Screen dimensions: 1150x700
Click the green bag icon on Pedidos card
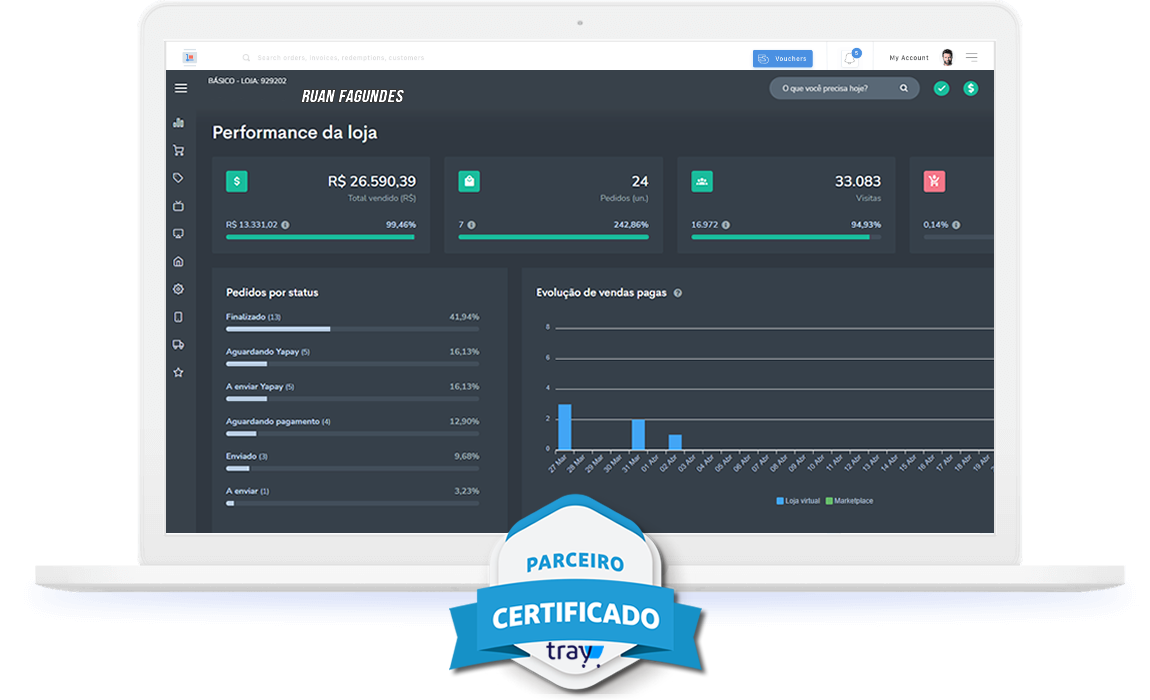coord(469,181)
